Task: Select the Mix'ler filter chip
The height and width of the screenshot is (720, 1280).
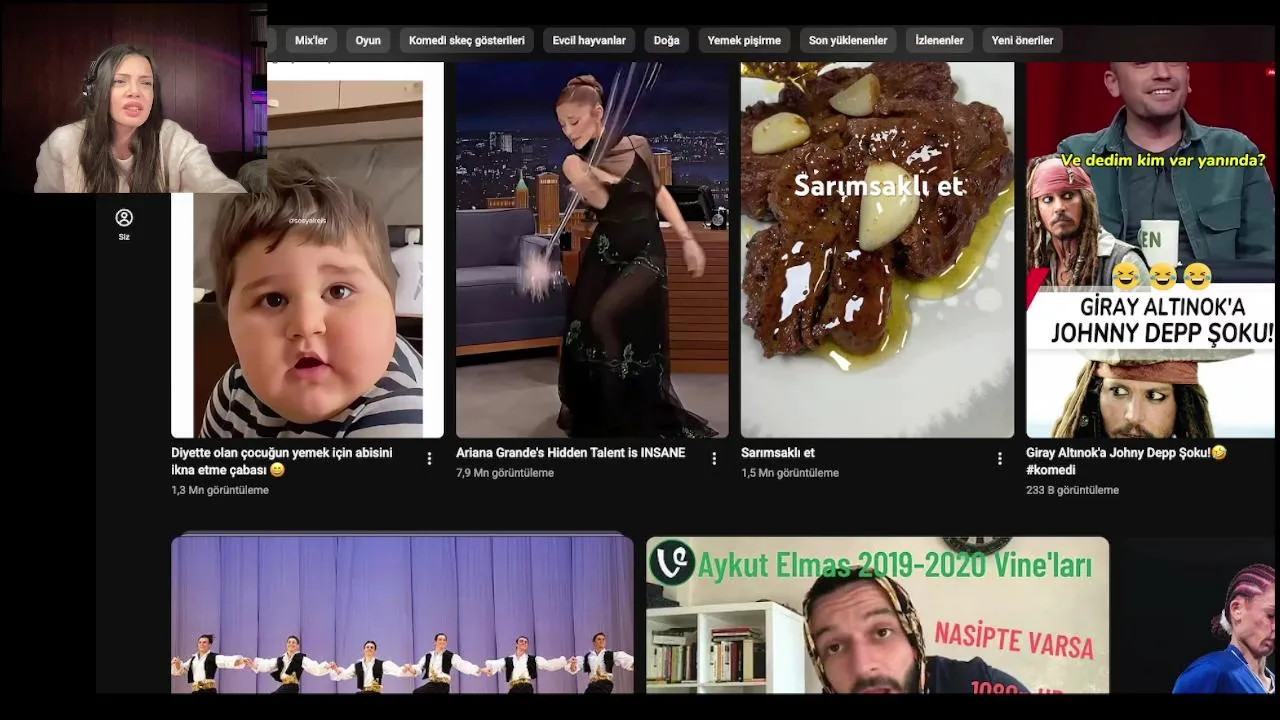Action: tap(311, 40)
